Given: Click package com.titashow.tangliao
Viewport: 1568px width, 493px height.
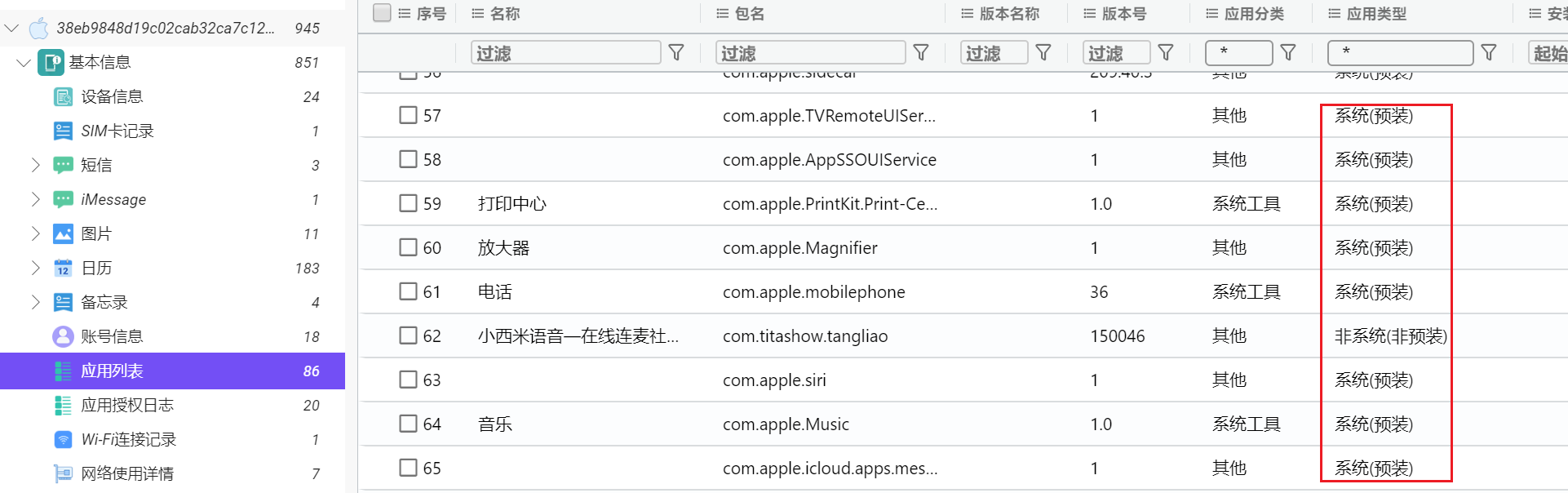Looking at the screenshot, I should click(805, 336).
